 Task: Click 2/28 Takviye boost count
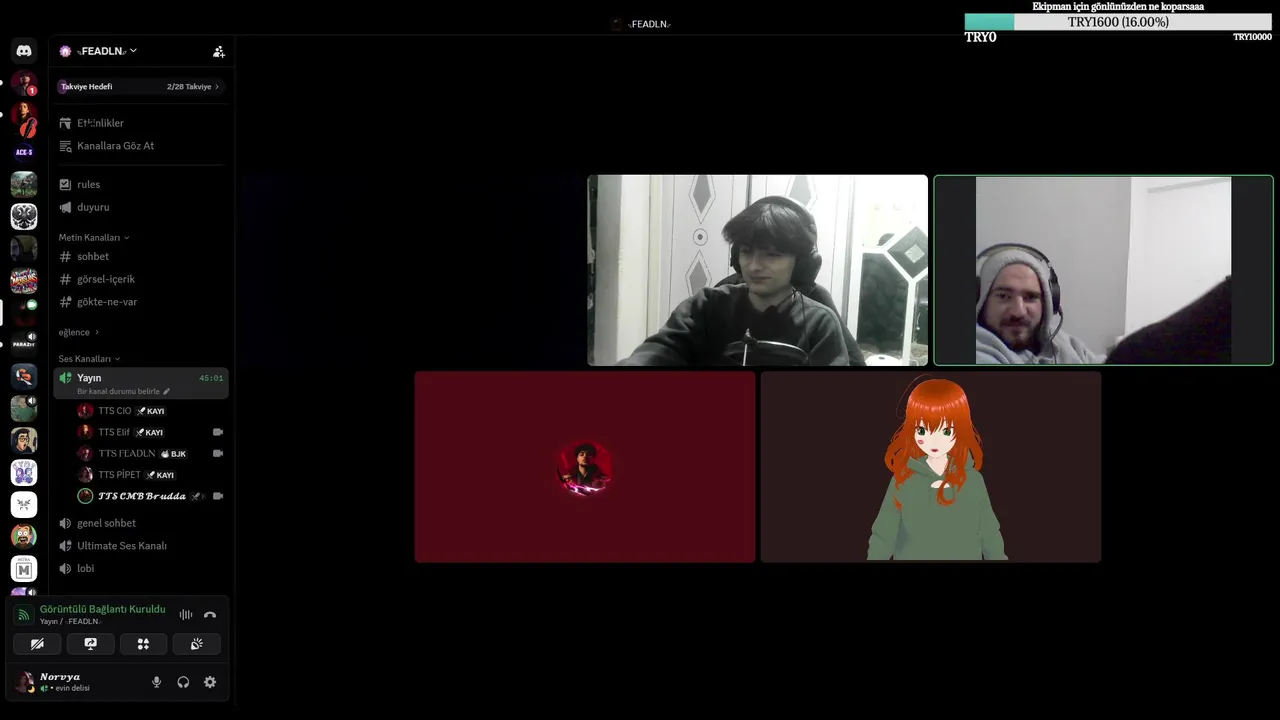[189, 87]
